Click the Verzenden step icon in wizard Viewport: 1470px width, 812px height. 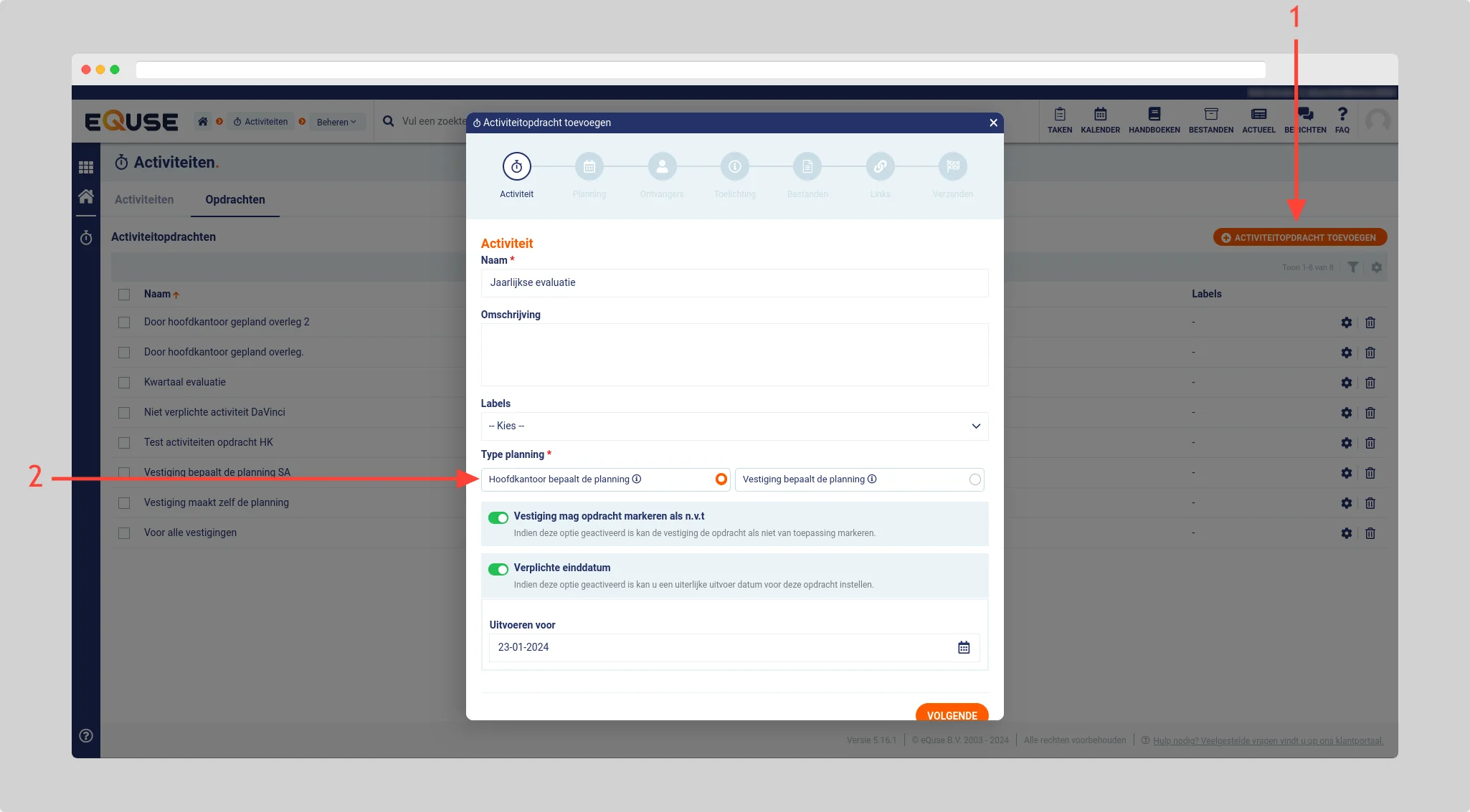[x=953, y=166]
